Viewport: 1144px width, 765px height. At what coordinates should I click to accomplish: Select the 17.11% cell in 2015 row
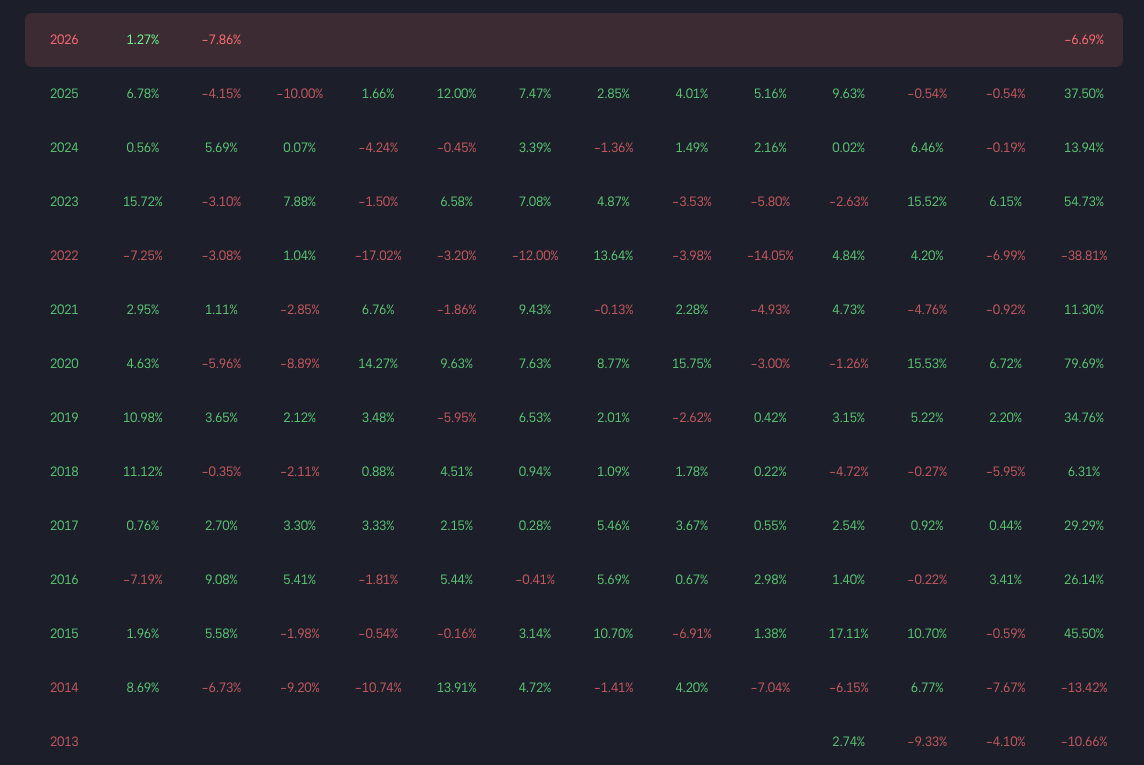click(848, 634)
